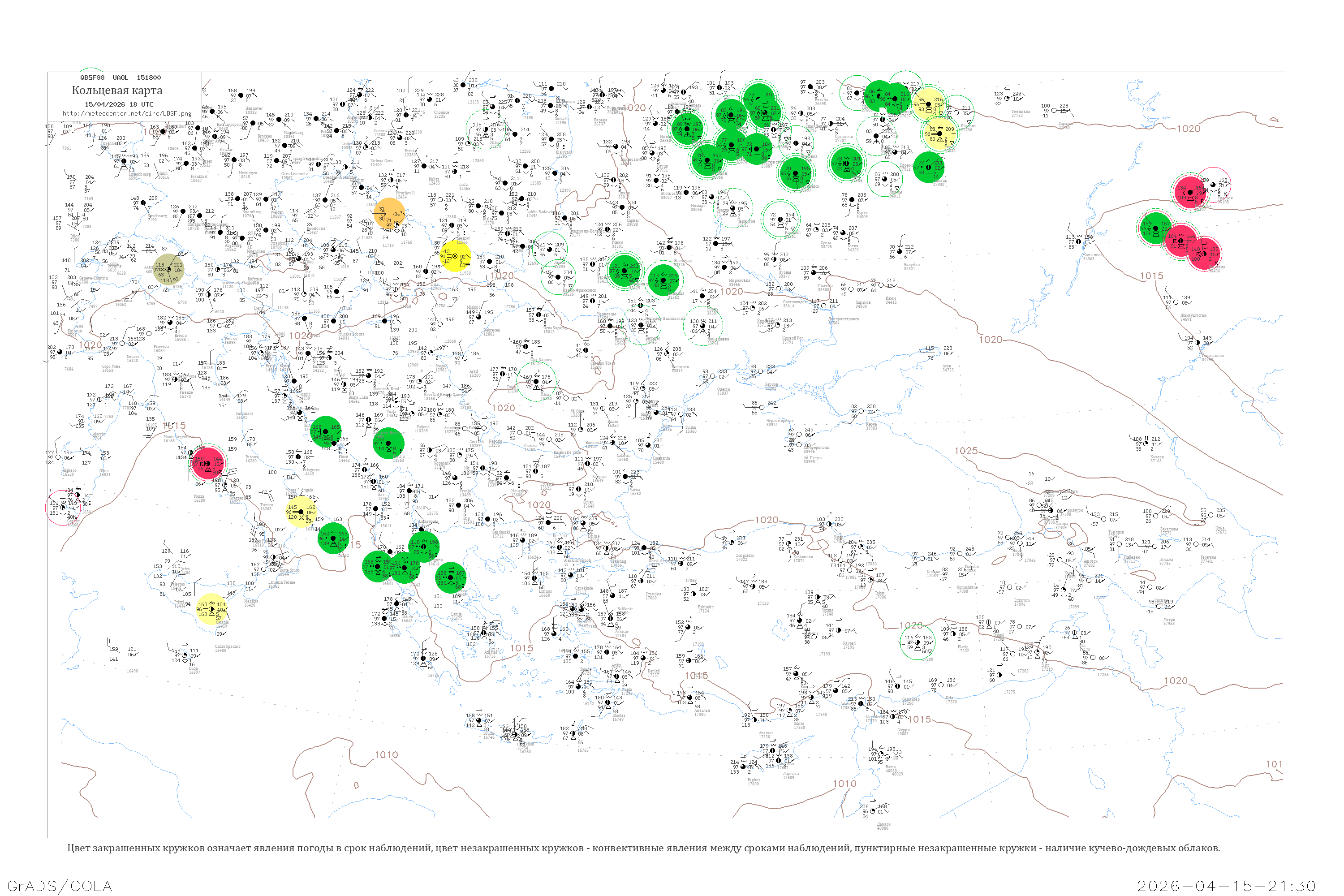Click the 1025 isobar label over the Black Sea
This screenshot has width=1344, height=896.
966,451
